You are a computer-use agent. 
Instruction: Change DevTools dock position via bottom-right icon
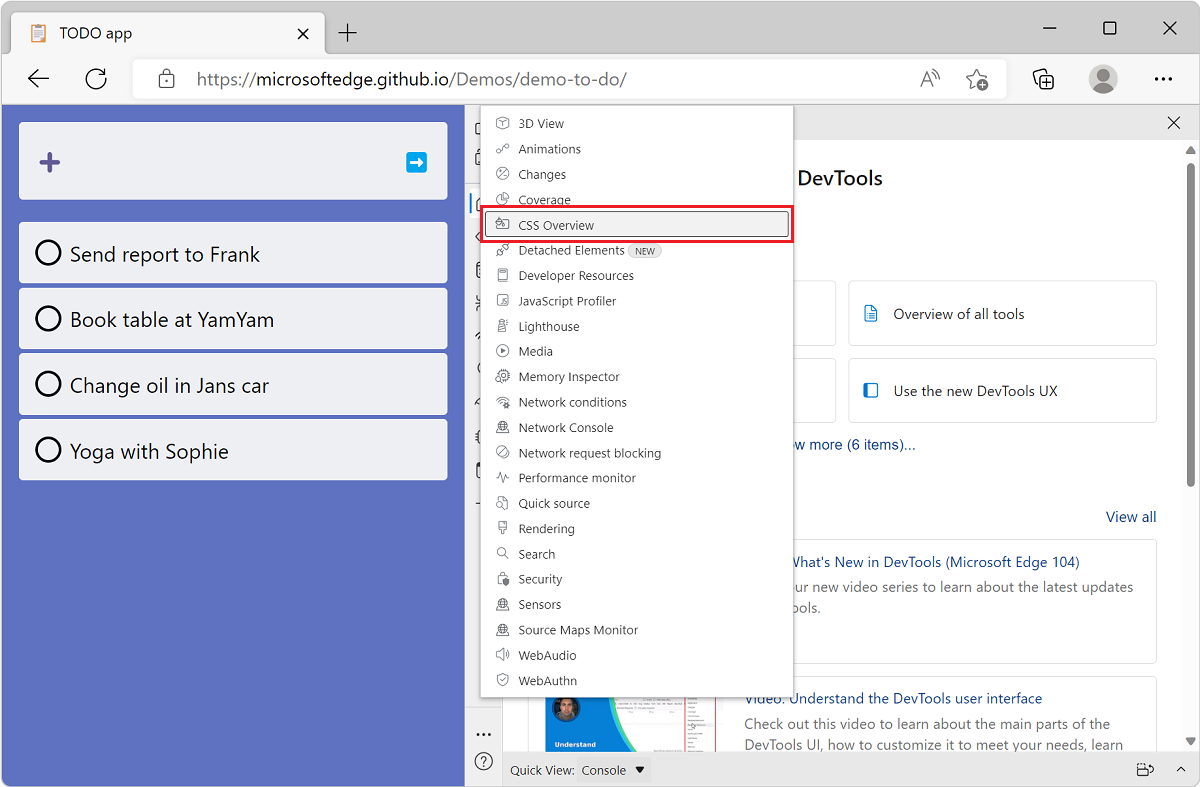click(x=1144, y=769)
